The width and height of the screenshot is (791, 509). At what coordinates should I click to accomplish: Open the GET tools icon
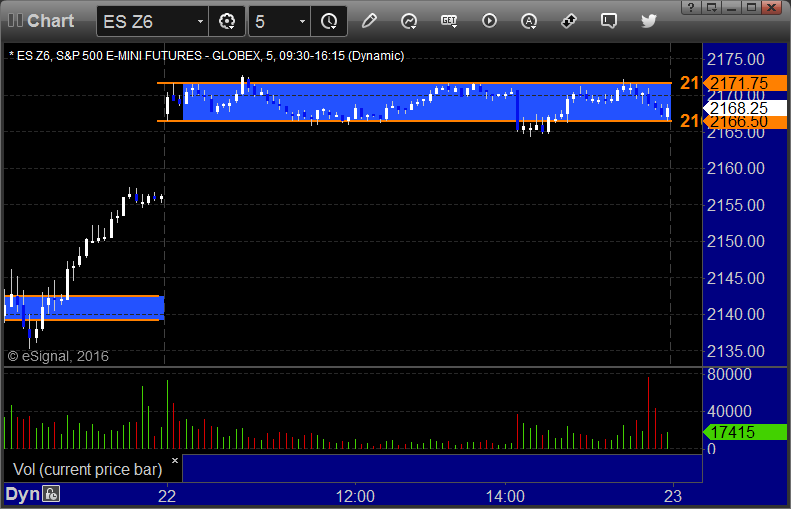point(449,21)
